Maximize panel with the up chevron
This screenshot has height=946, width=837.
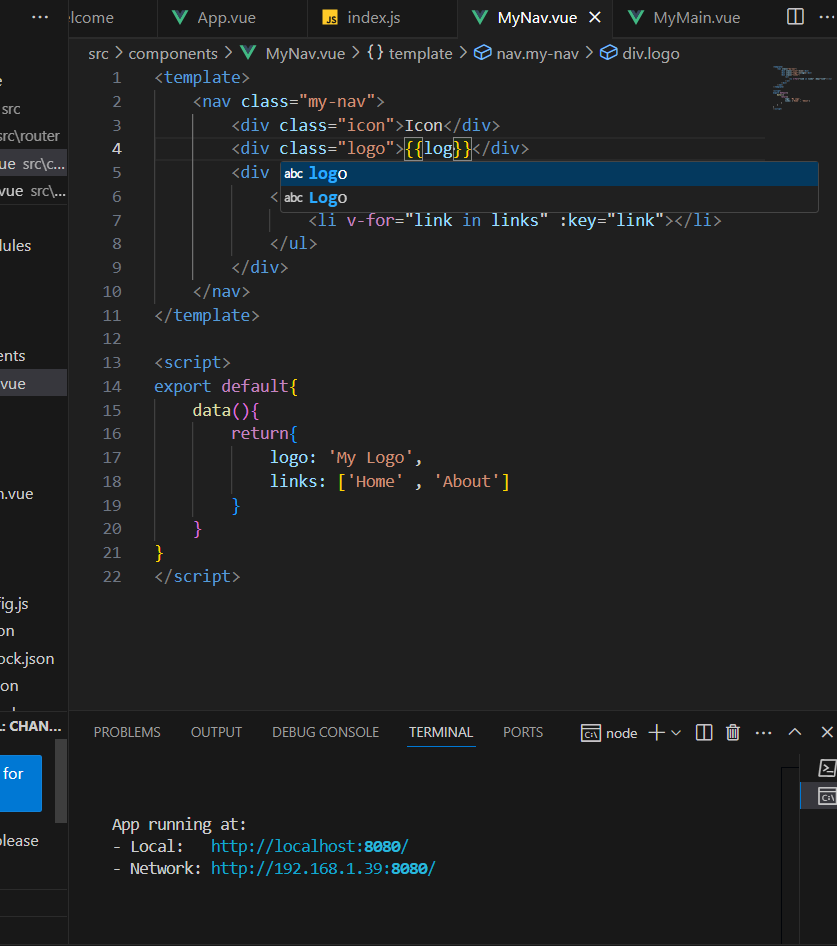[x=795, y=732]
